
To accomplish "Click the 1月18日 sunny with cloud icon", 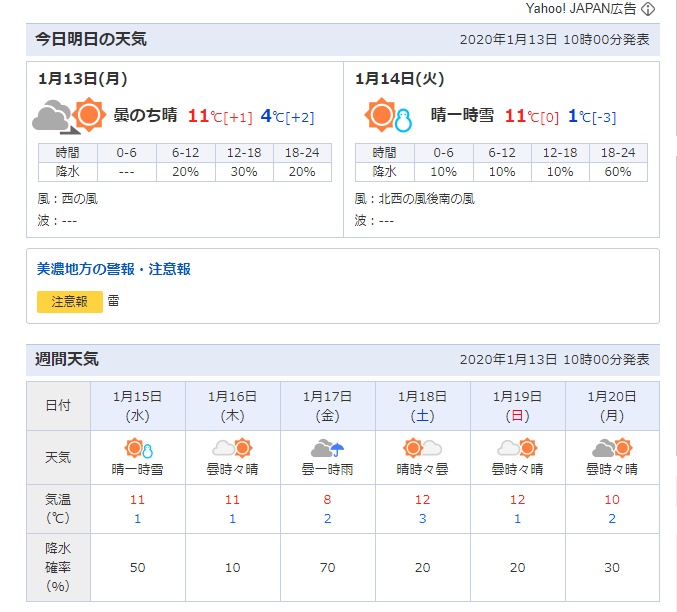I will pyautogui.click(x=423, y=449).
